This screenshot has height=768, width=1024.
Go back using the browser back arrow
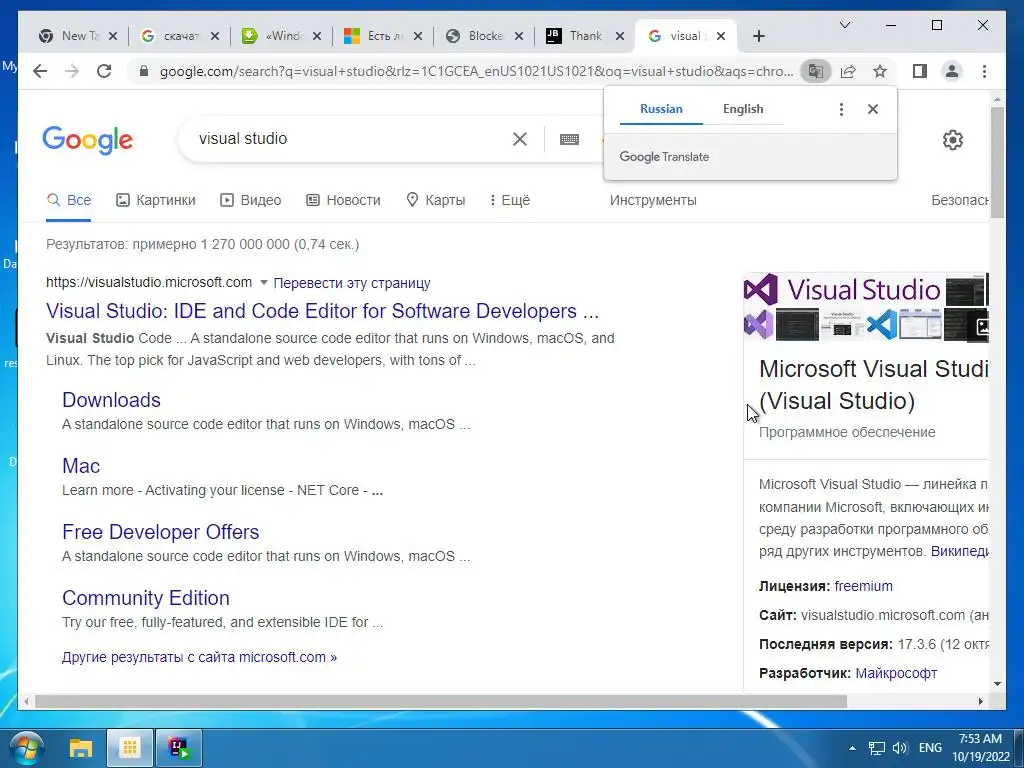[x=40, y=71]
